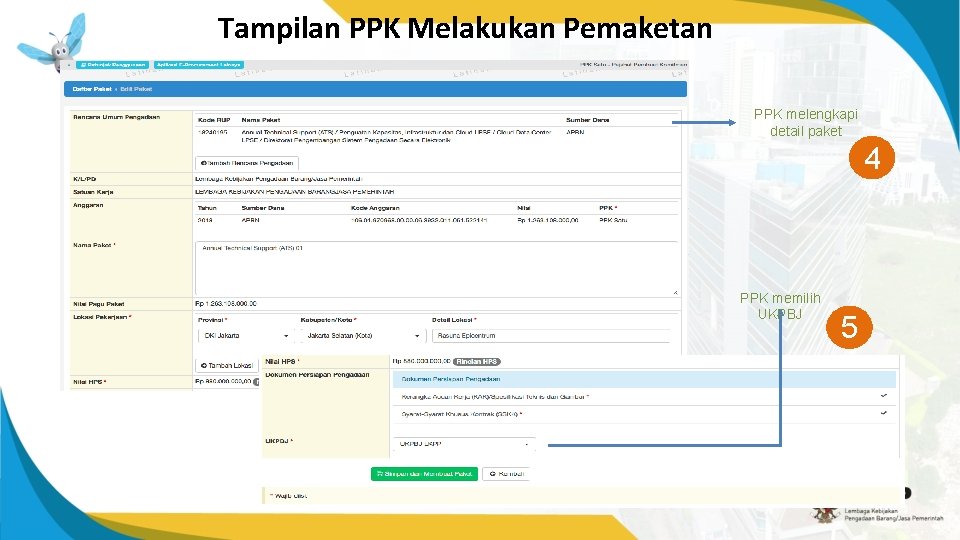
Task: Click the Tambah Rencana Pengadaan button
Action: [x=247, y=163]
